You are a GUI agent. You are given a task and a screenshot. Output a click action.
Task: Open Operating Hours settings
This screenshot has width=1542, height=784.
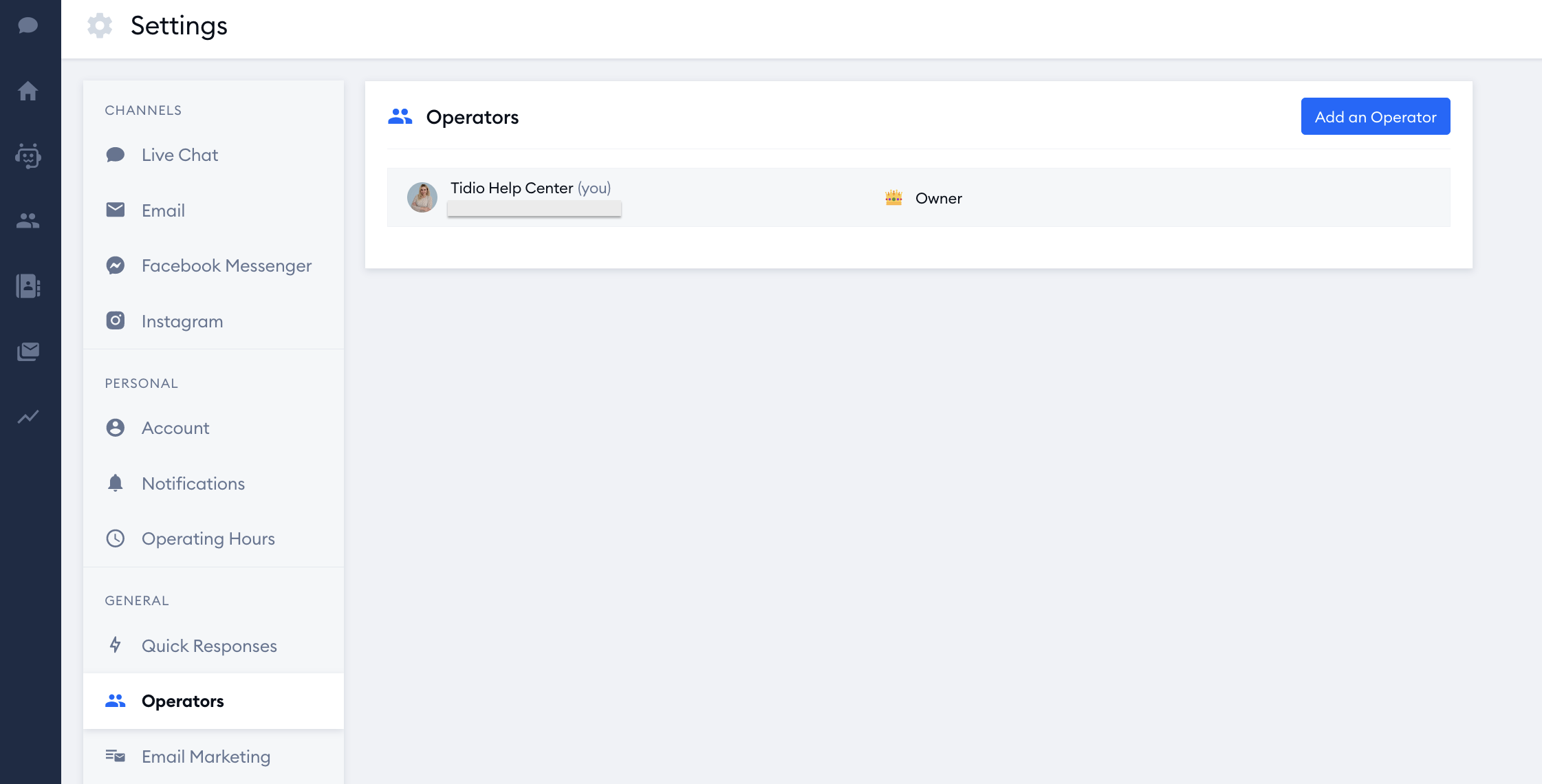[x=213, y=538]
